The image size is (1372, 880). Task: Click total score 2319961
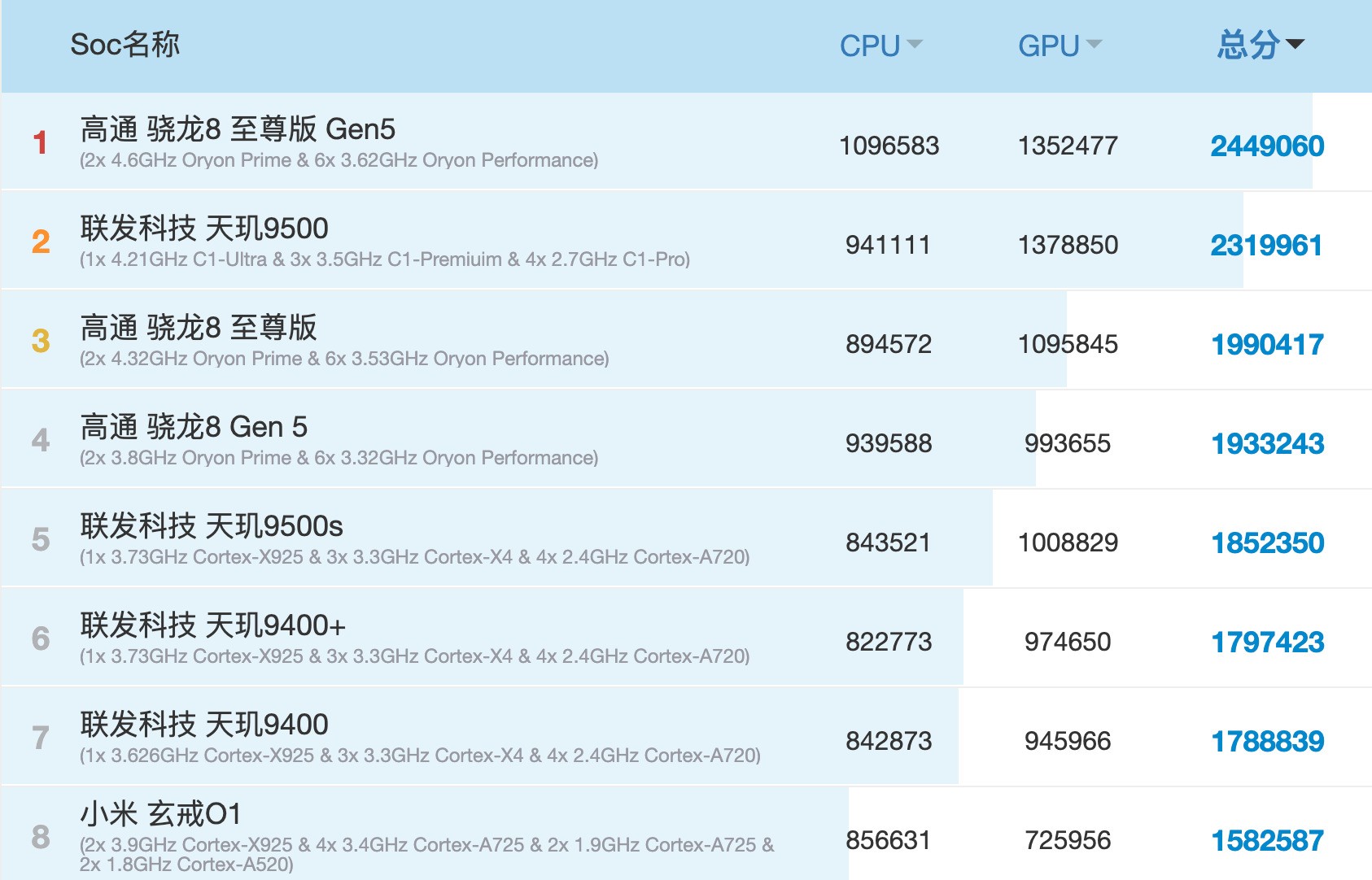(1266, 246)
